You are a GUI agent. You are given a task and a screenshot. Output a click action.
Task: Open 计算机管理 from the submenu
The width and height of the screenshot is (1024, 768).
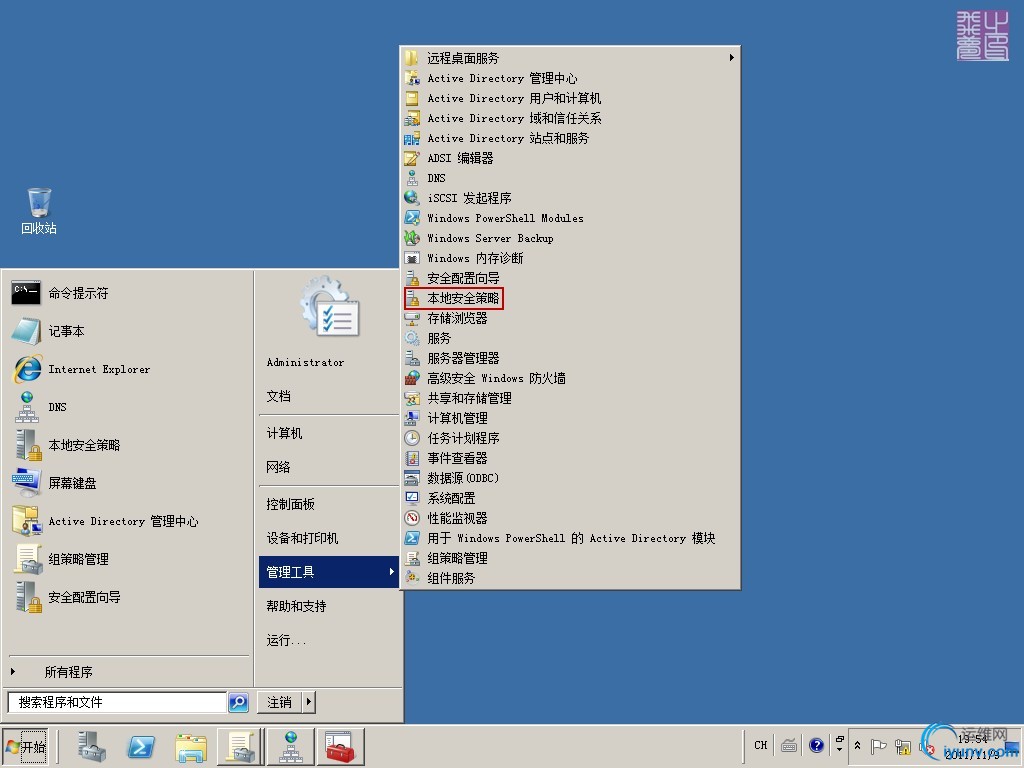click(x=570, y=418)
